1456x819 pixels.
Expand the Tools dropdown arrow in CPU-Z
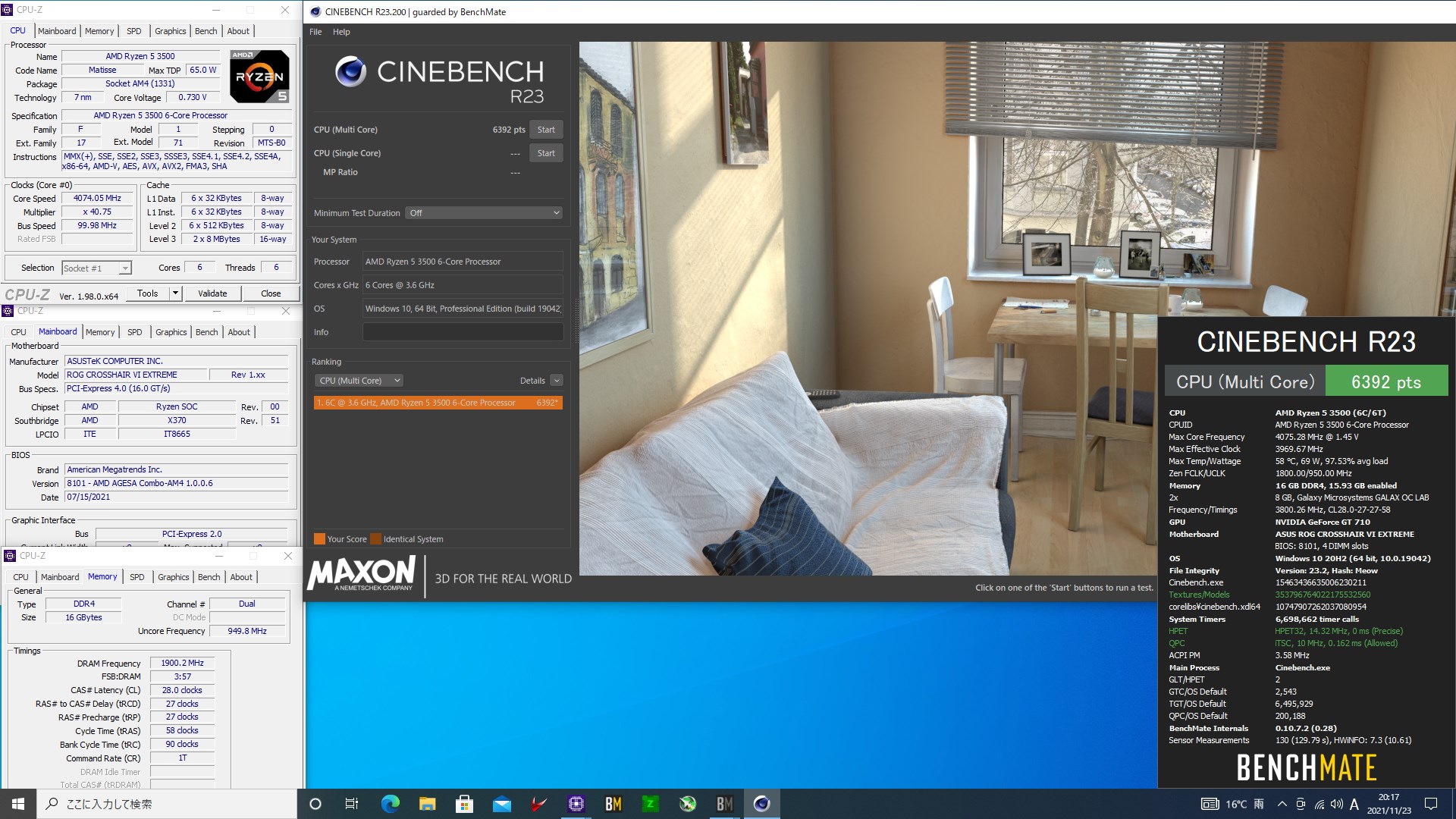pos(175,293)
